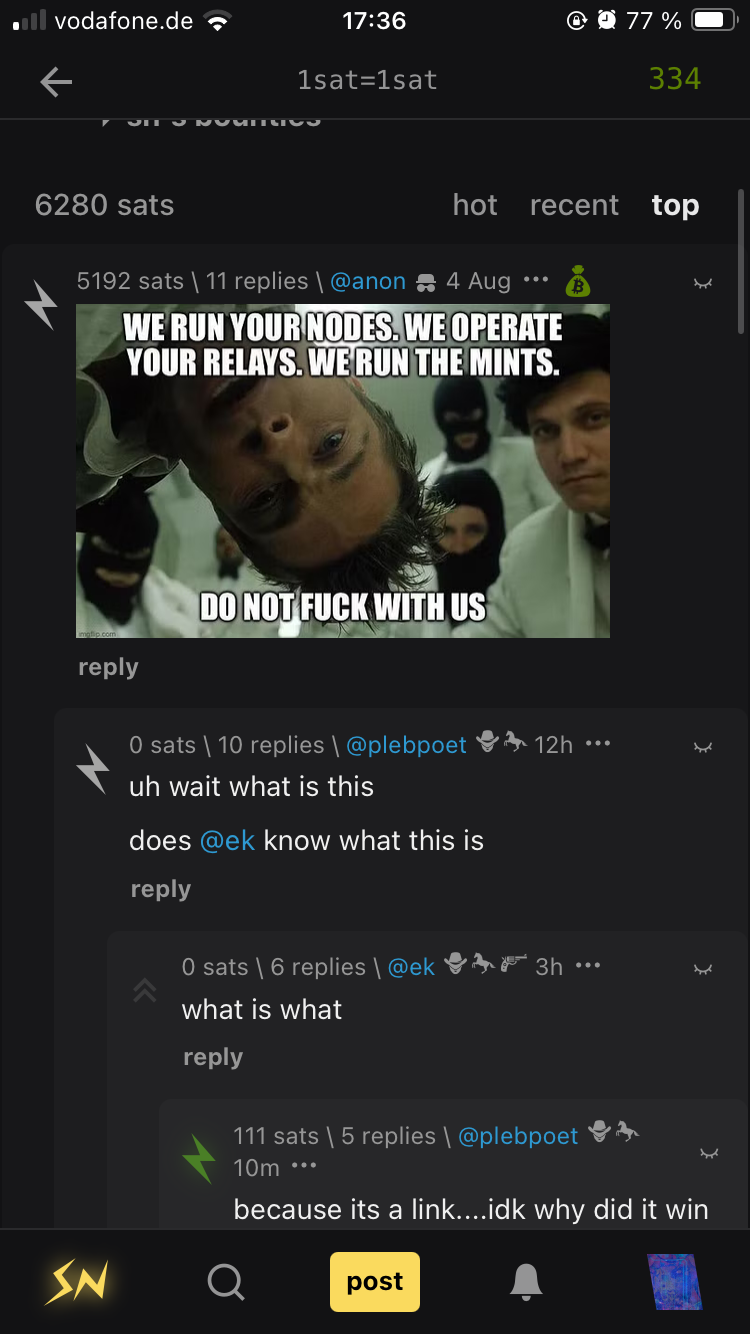
Task: Zap plebpoet's 111 sats comment with green bolt
Action: coord(198,1160)
